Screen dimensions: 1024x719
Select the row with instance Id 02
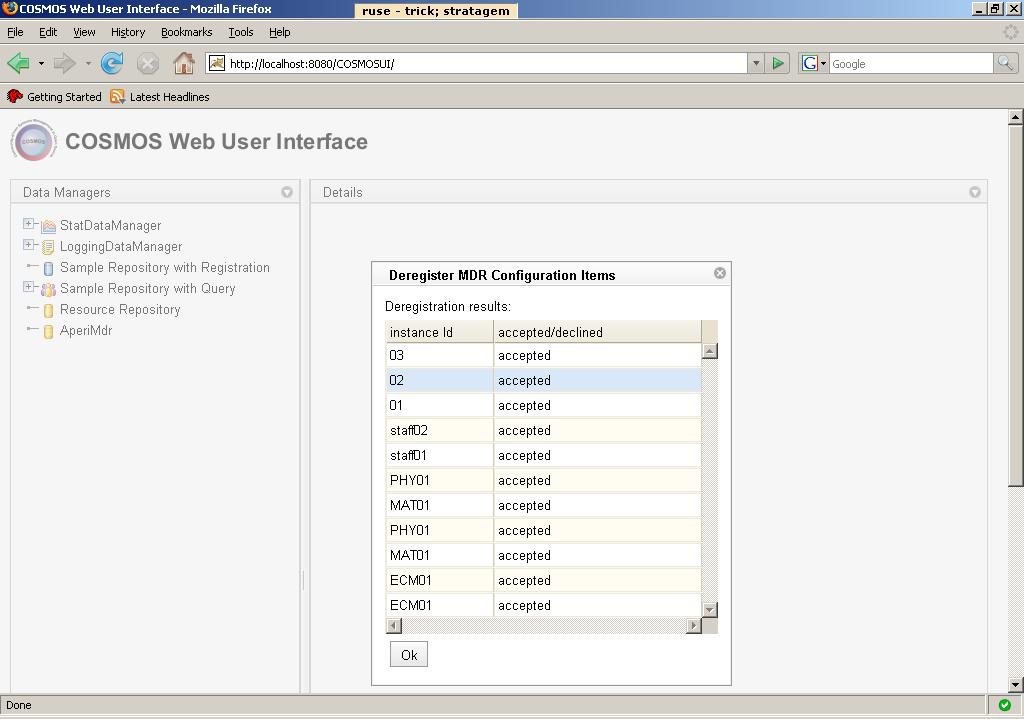543,380
